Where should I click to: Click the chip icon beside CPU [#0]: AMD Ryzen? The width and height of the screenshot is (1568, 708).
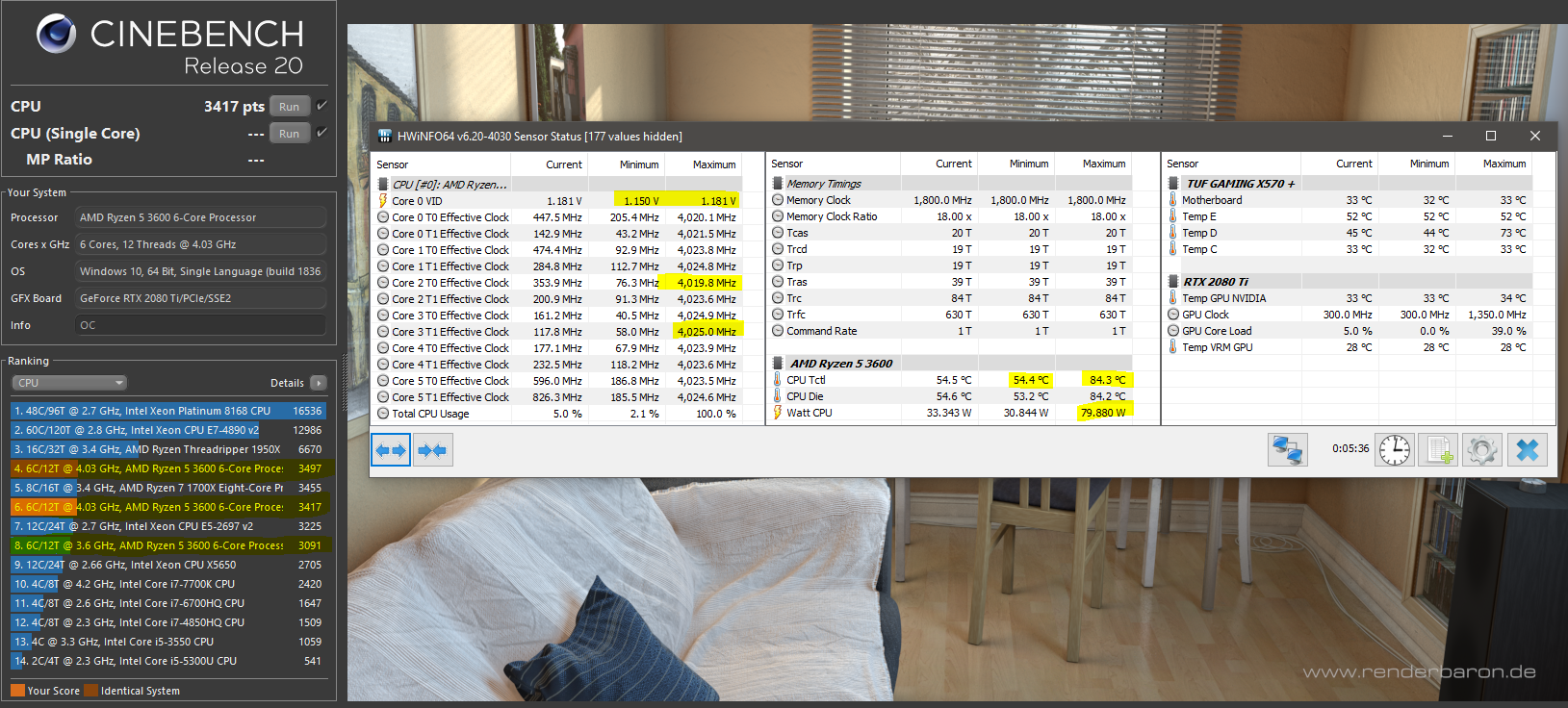(383, 184)
